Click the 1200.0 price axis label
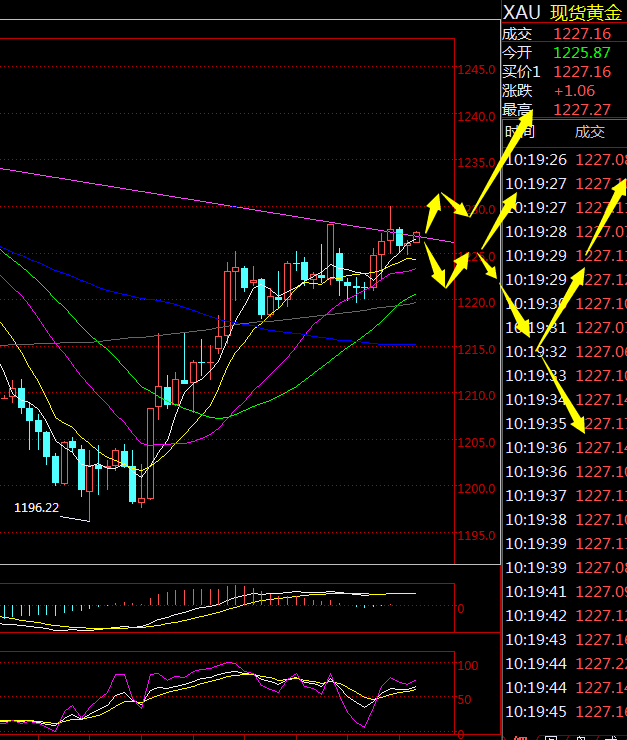Image resolution: width=627 pixels, height=740 pixels. tap(476, 489)
